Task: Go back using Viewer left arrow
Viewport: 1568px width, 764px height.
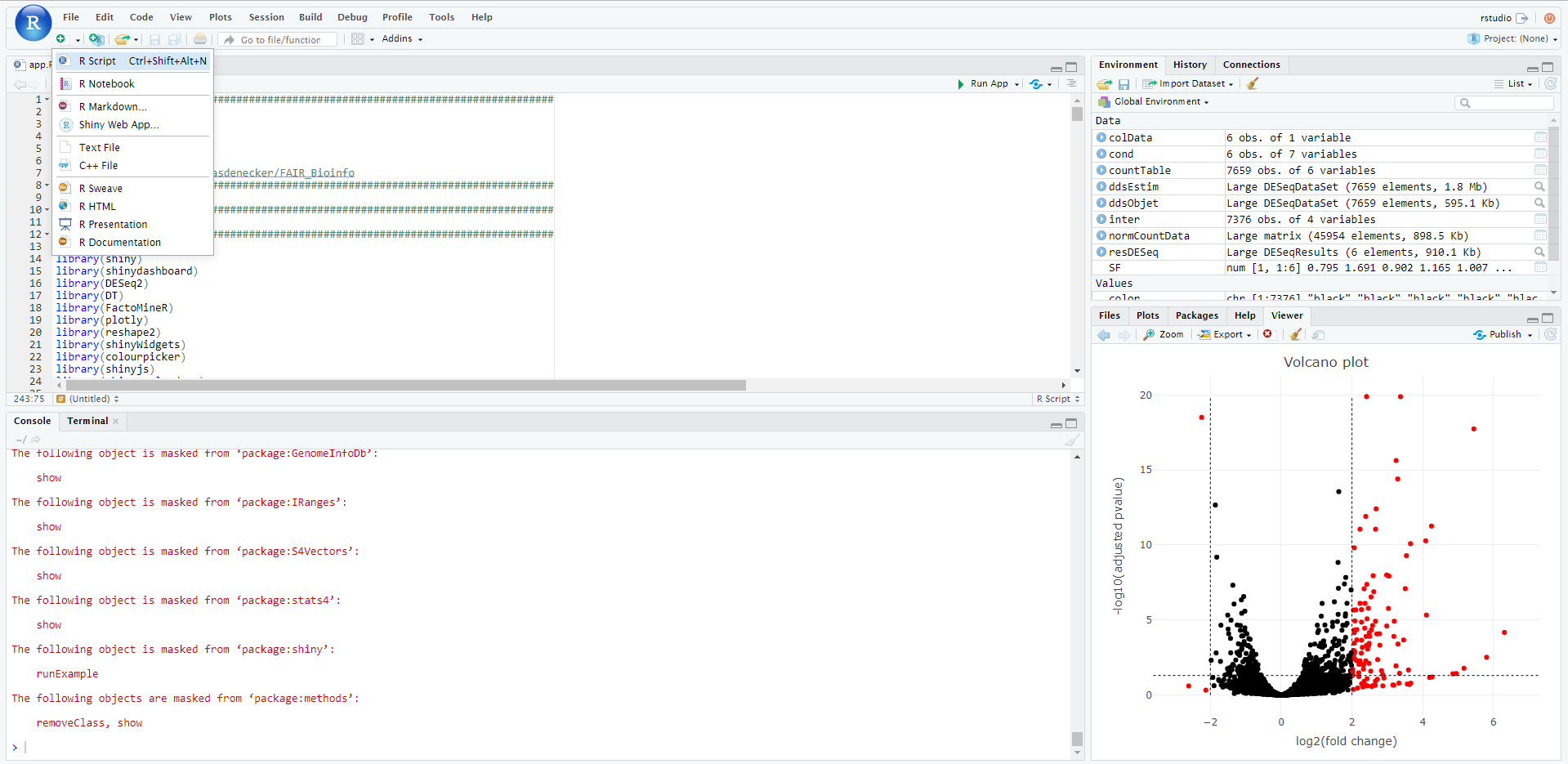Action: 1104,335
